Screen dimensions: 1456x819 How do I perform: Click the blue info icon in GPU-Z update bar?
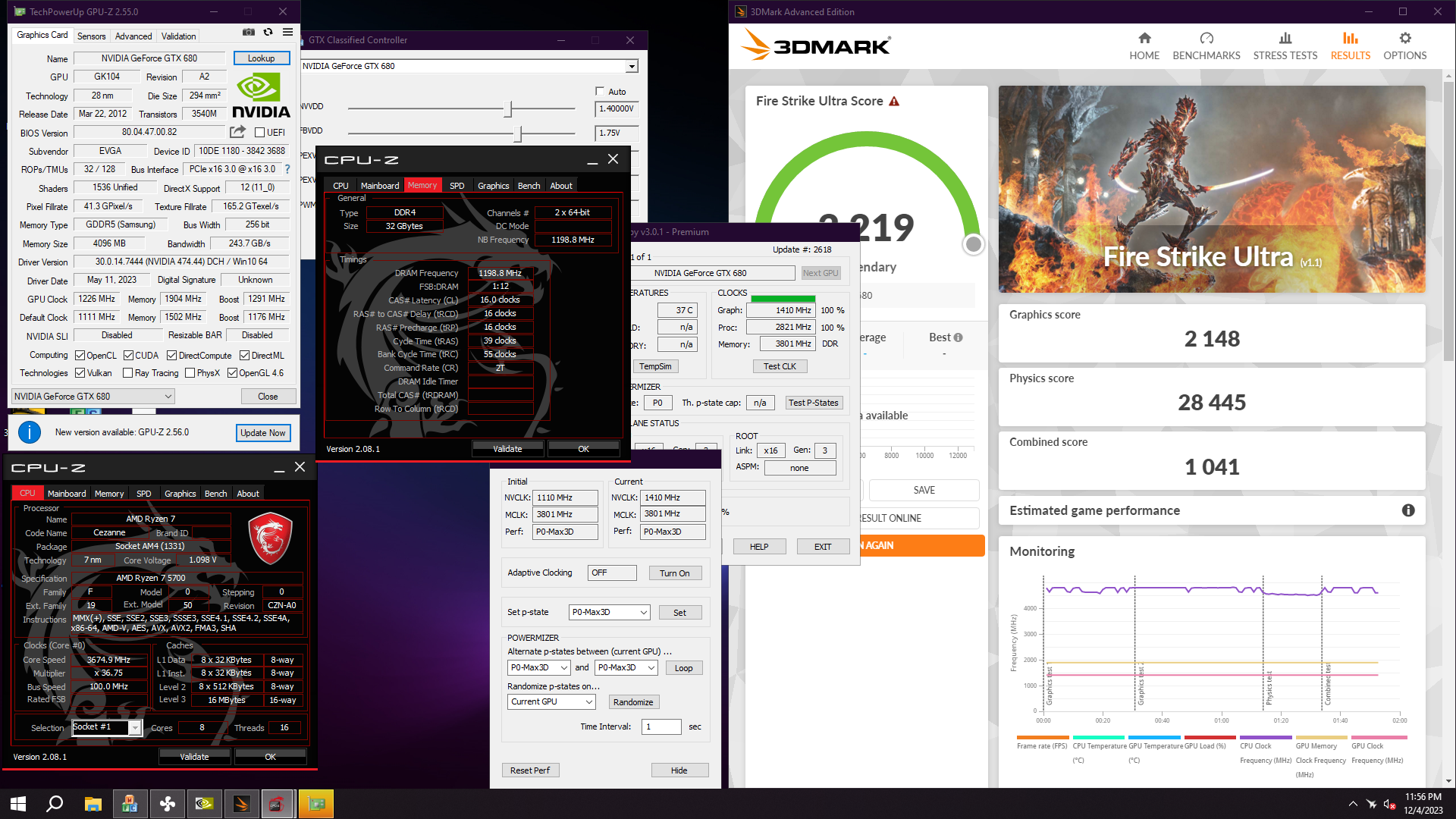30,432
